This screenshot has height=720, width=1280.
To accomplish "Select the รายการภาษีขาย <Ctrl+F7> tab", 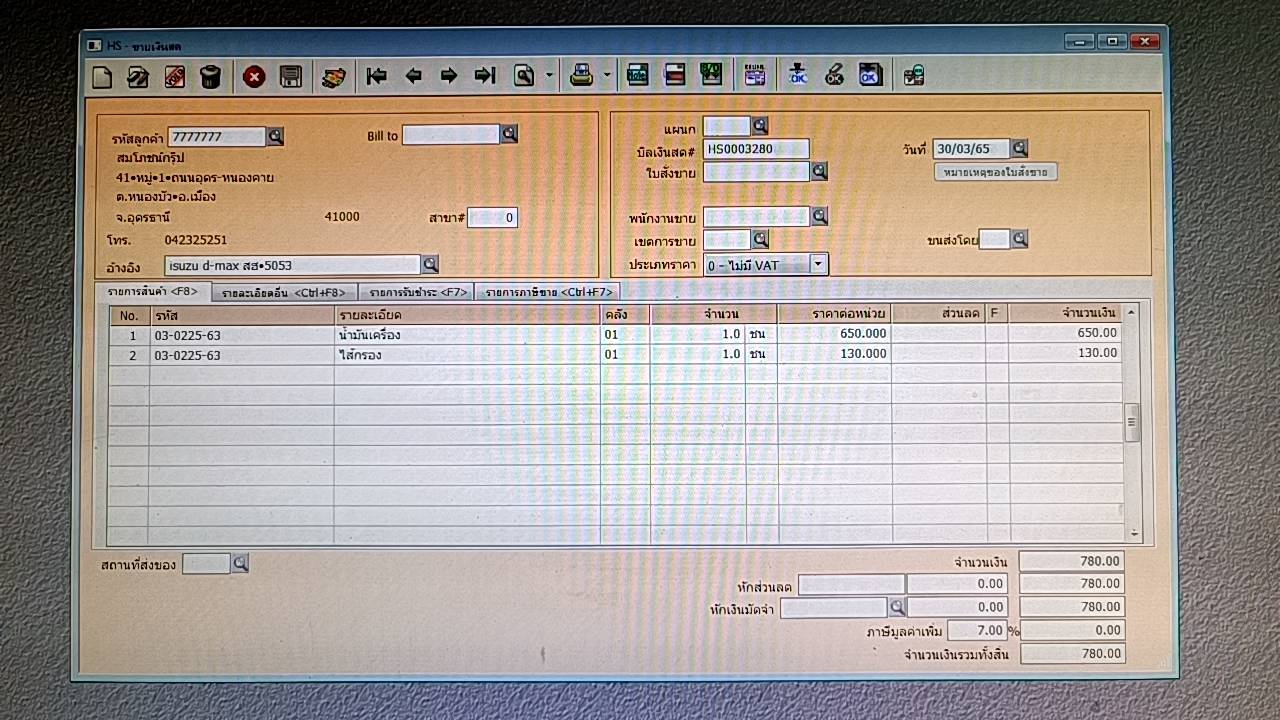I will [547, 293].
